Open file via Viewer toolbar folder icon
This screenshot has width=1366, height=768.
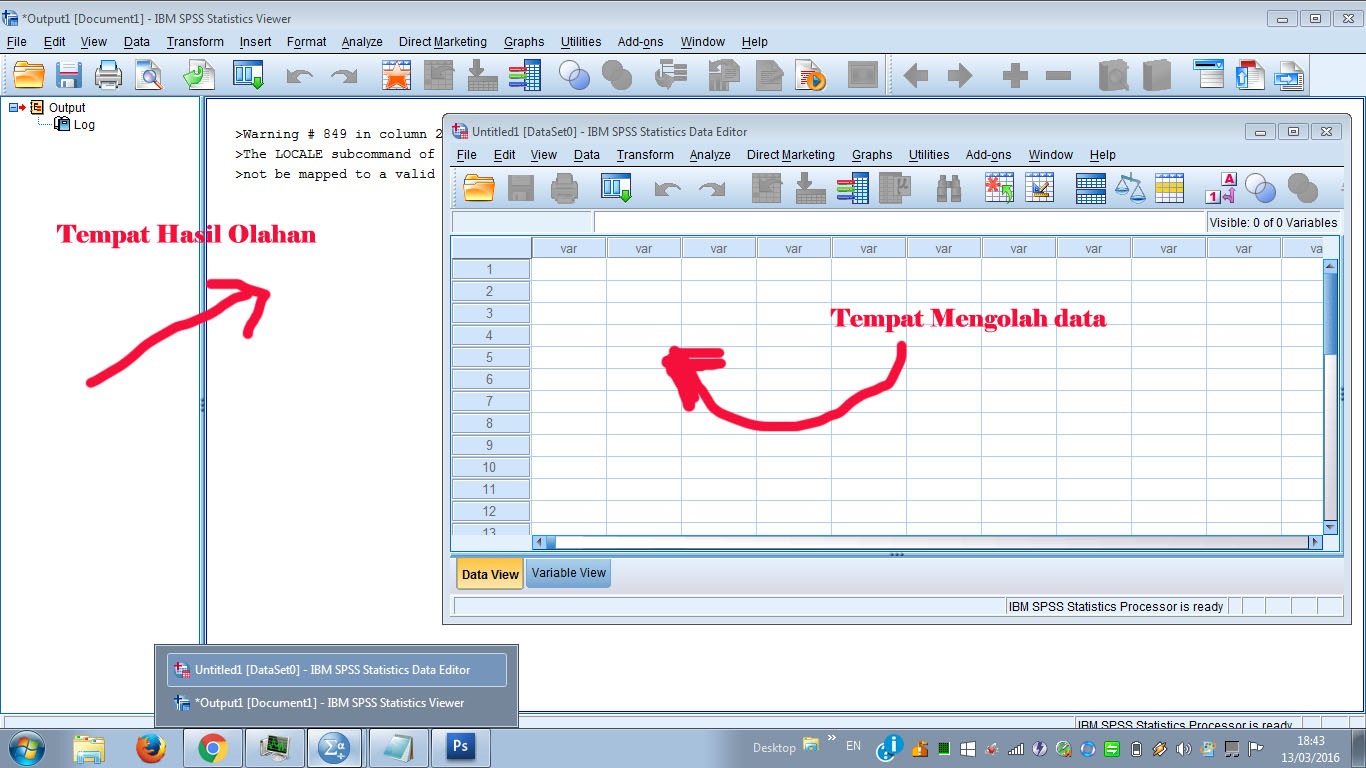point(29,76)
